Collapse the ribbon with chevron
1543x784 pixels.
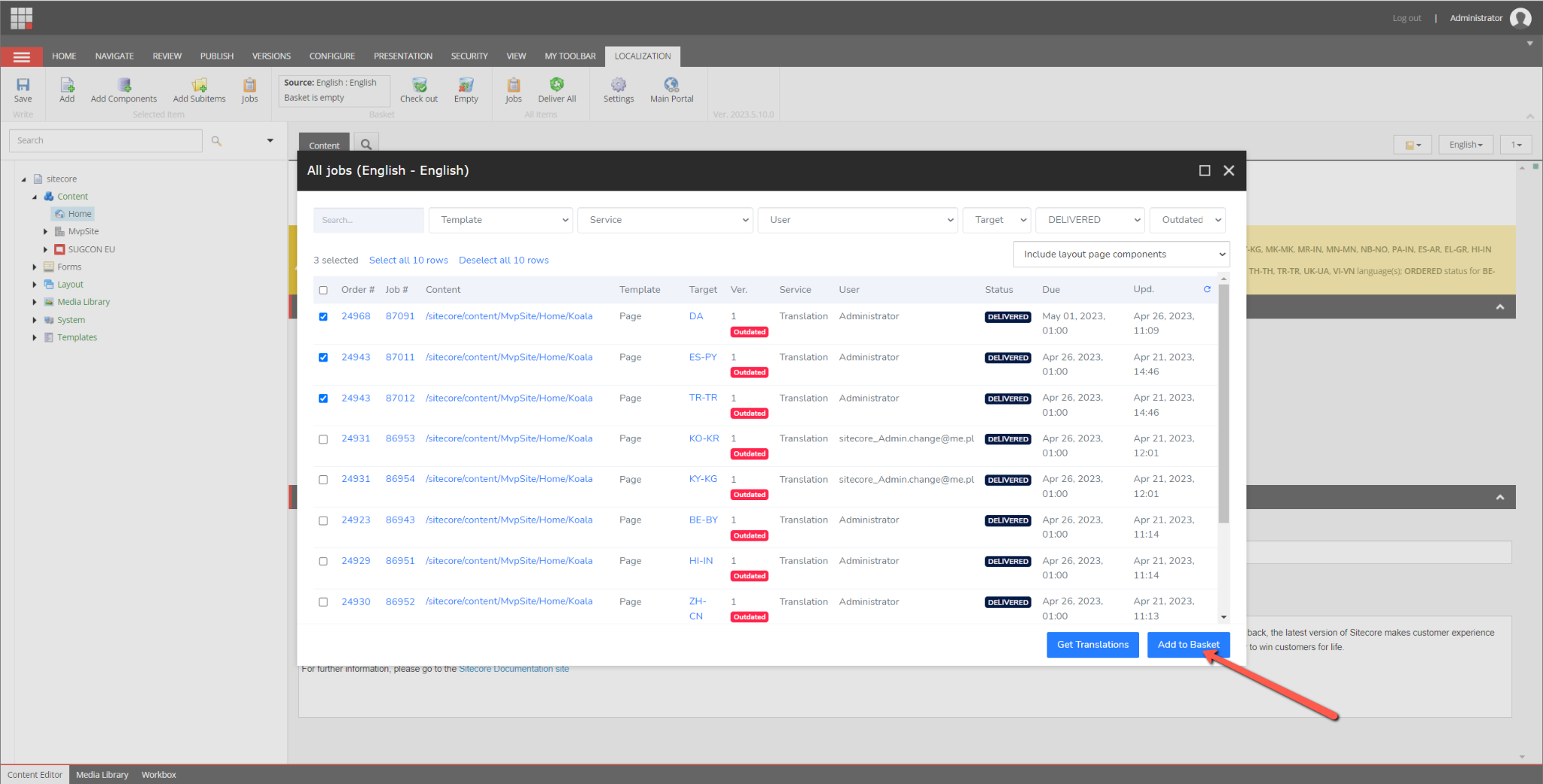1530,116
